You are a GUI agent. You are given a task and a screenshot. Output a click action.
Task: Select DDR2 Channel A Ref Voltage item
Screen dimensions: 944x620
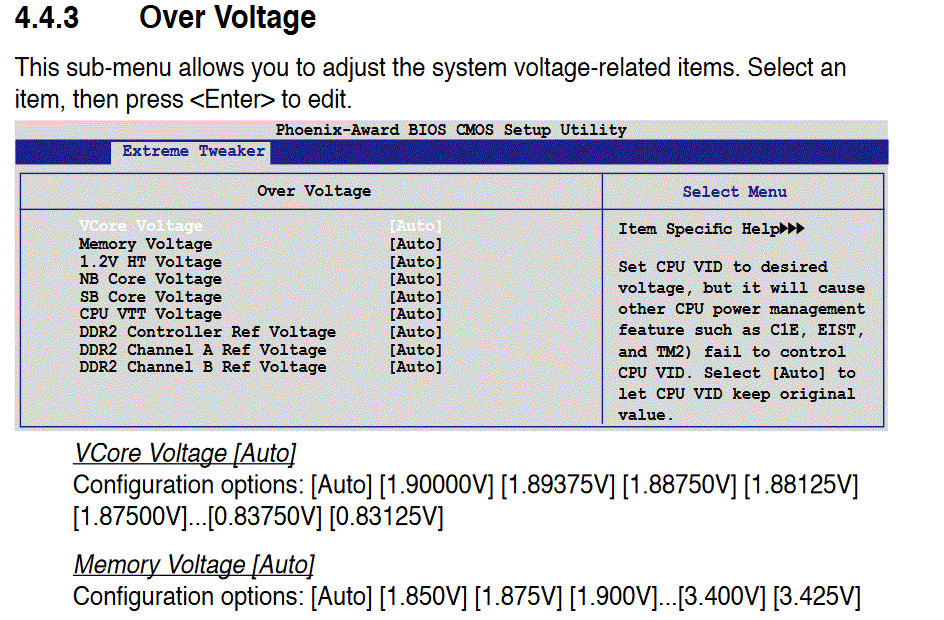pos(203,350)
